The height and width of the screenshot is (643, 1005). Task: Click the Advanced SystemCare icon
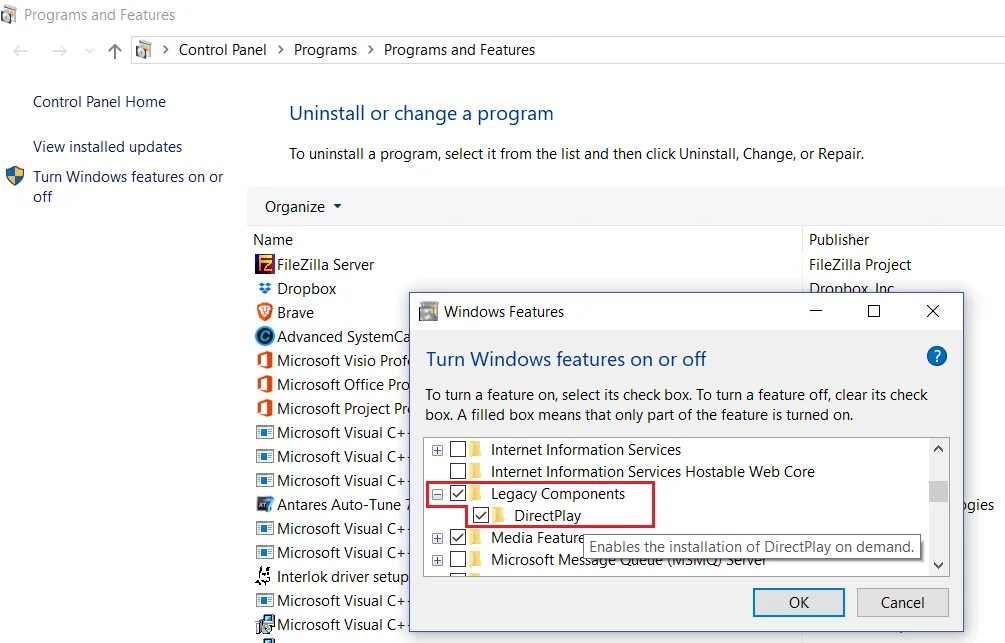[264, 337]
